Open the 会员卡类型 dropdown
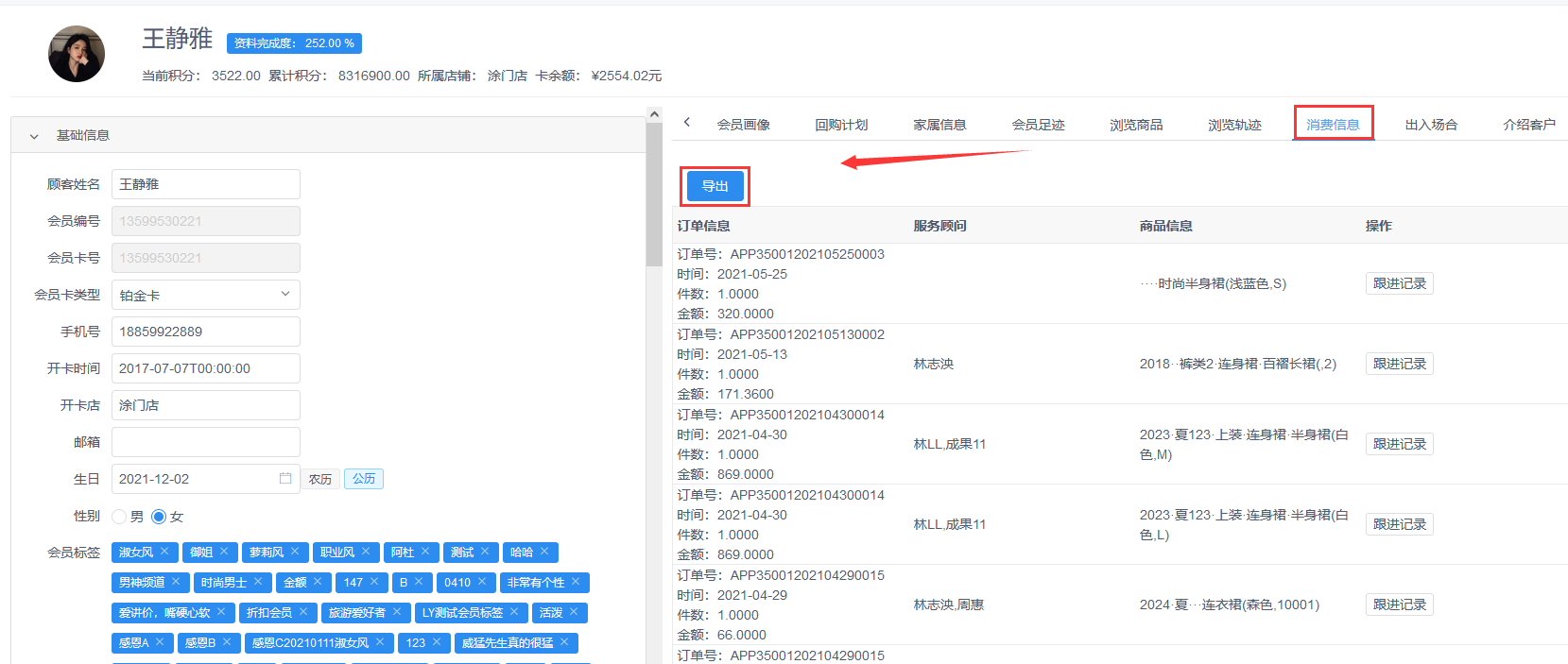The image size is (1568, 664). point(206,295)
